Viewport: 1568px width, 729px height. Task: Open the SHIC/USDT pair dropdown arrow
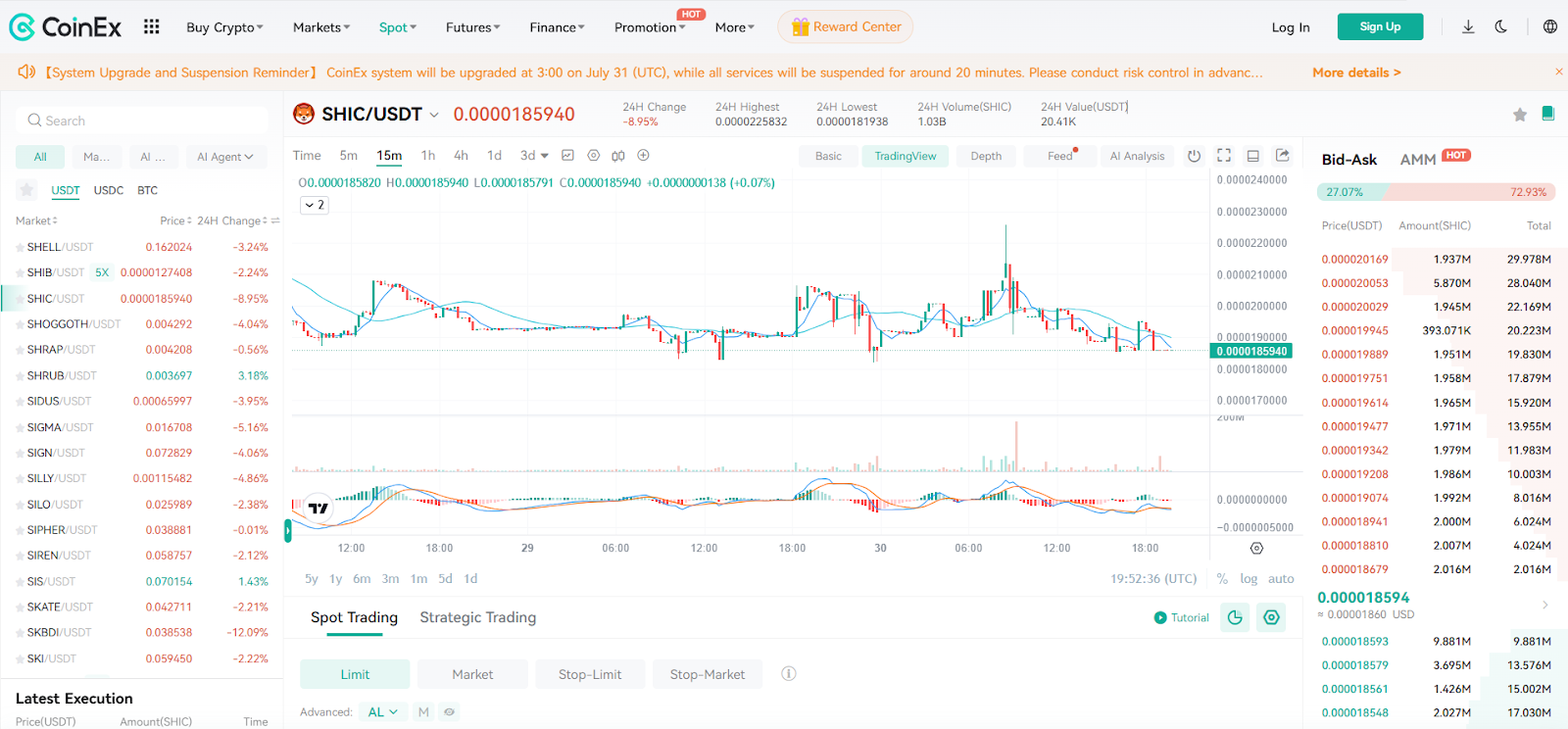tap(434, 116)
